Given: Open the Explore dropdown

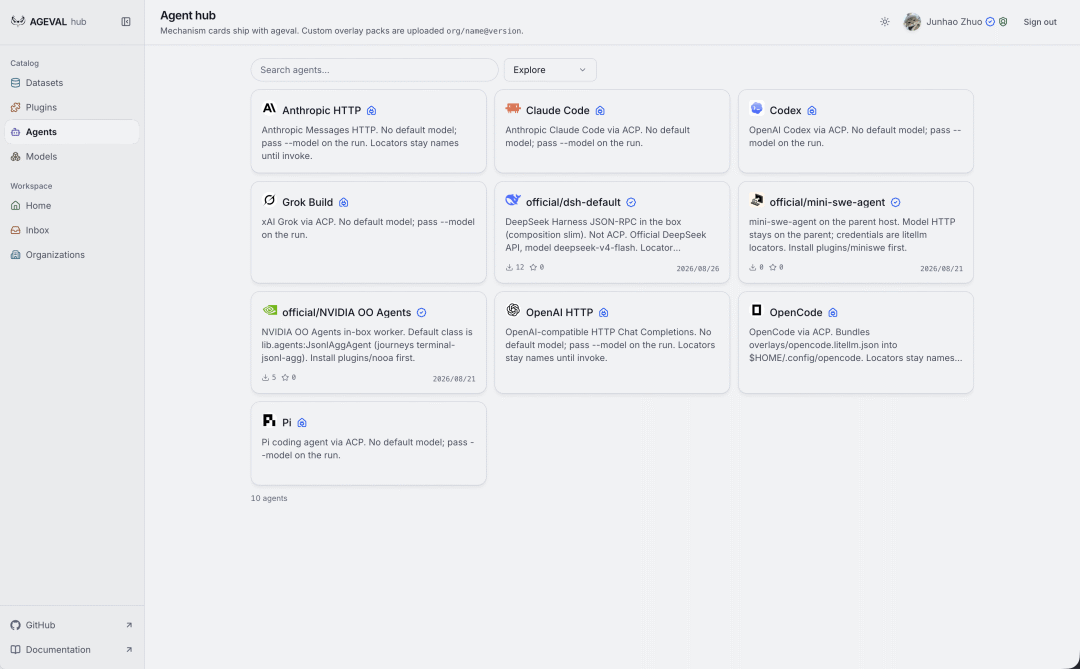Looking at the screenshot, I should (x=550, y=70).
